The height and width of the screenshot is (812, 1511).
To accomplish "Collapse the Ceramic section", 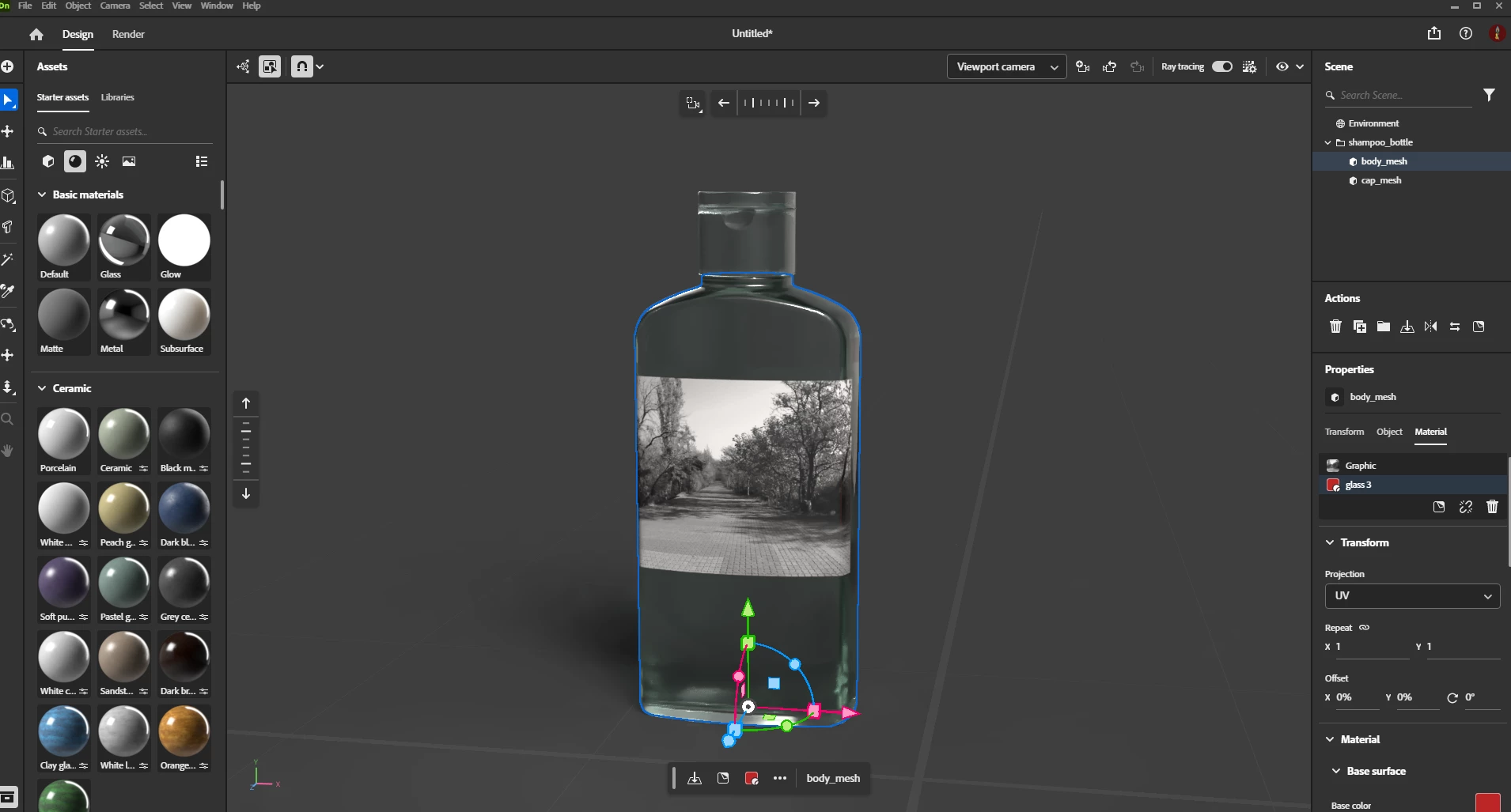I will [42, 388].
